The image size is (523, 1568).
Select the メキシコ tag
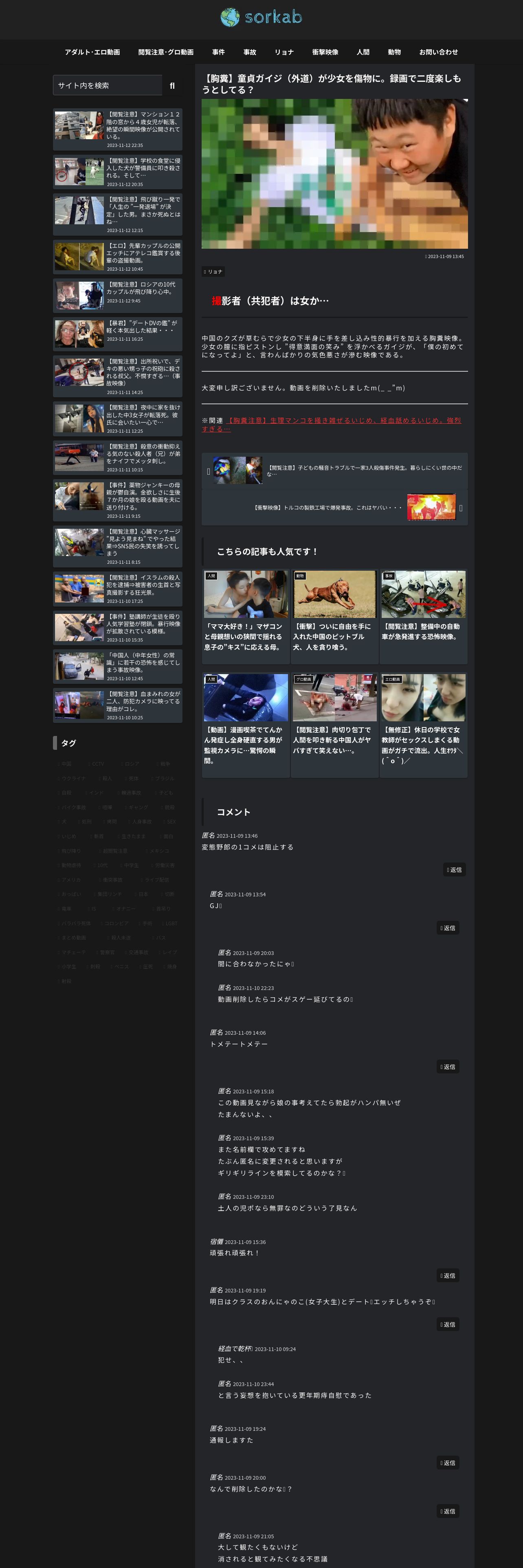coord(157,851)
